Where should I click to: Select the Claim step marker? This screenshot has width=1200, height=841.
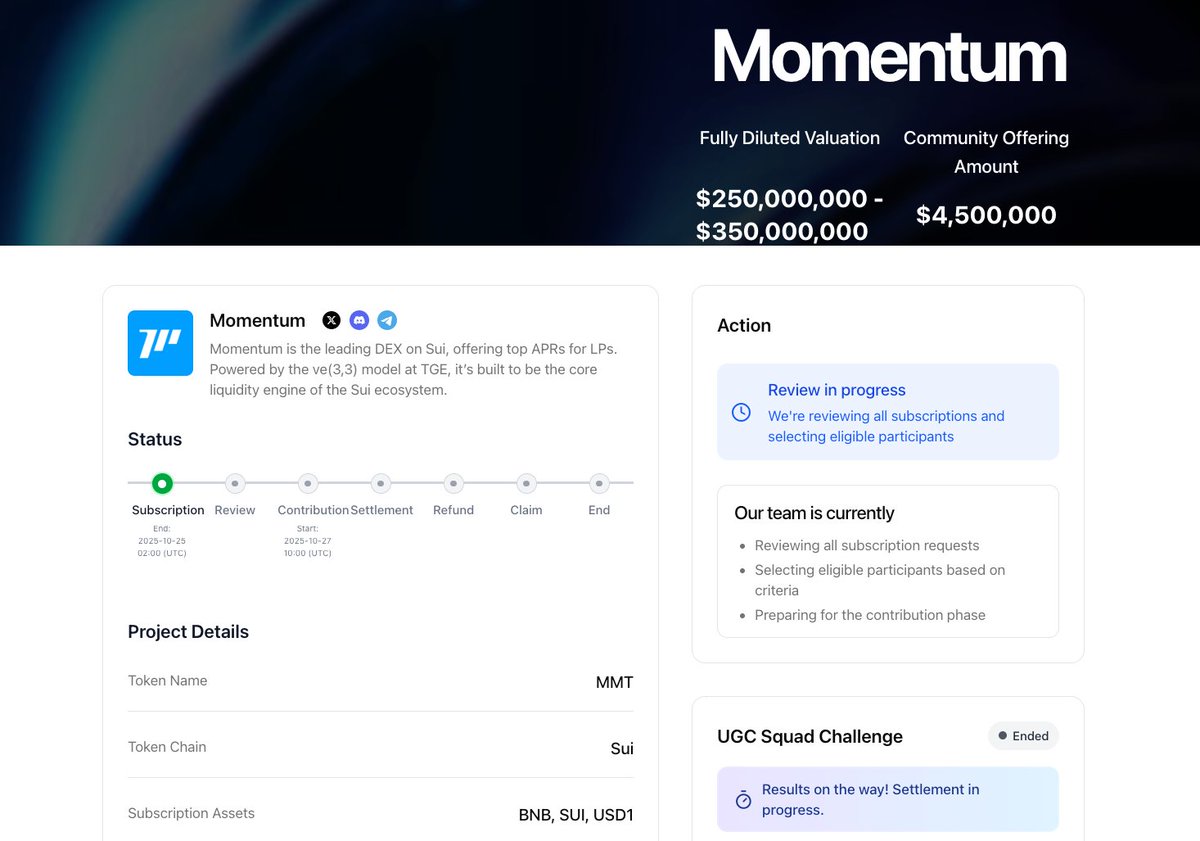[x=526, y=484]
